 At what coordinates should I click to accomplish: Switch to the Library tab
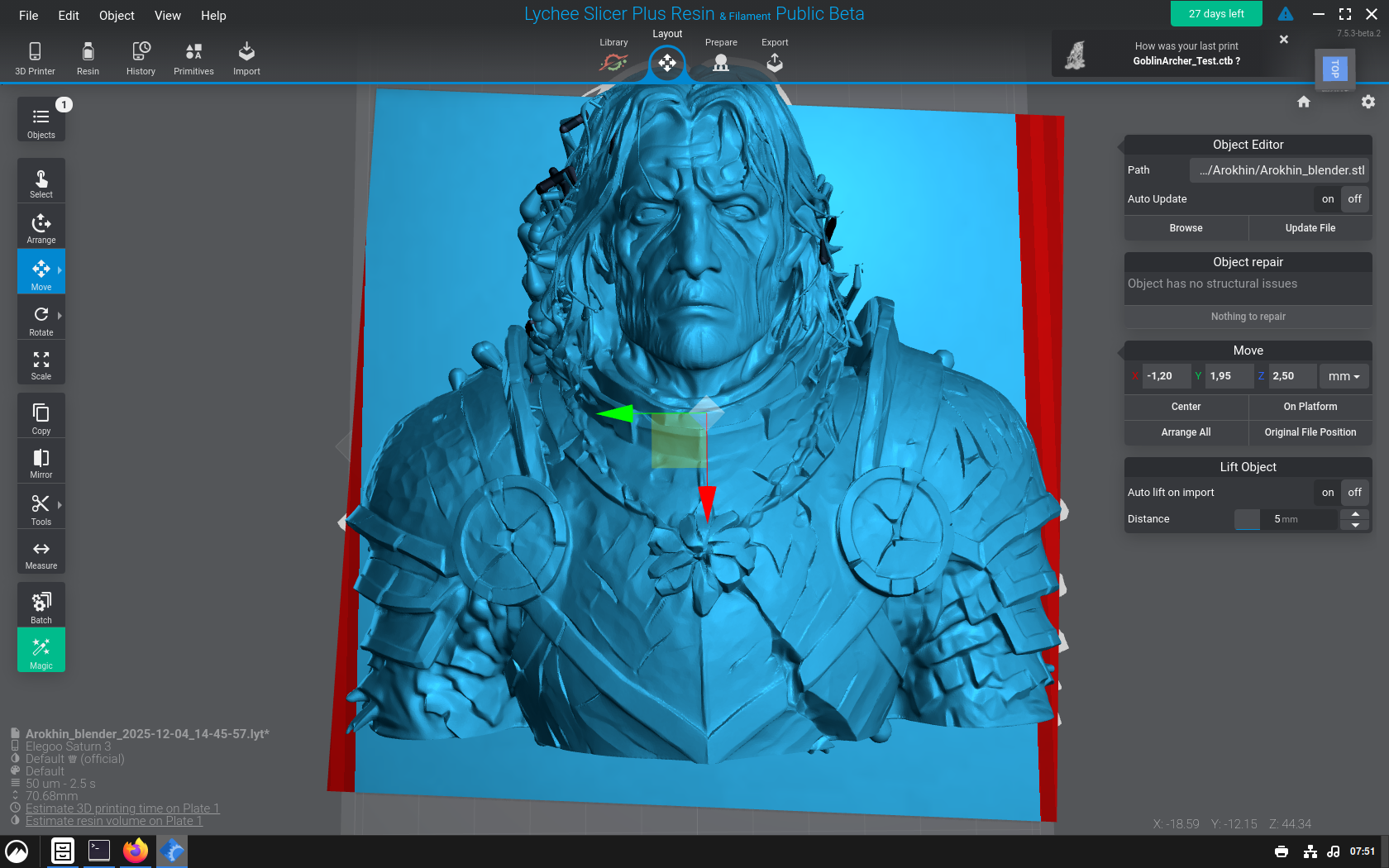(613, 55)
